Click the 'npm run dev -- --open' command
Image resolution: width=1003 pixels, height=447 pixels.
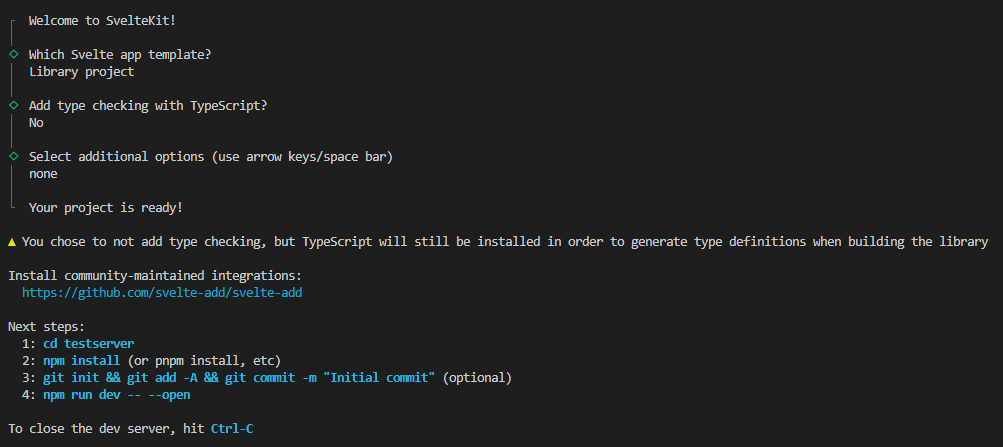pyautogui.click(x=116, y=395)
